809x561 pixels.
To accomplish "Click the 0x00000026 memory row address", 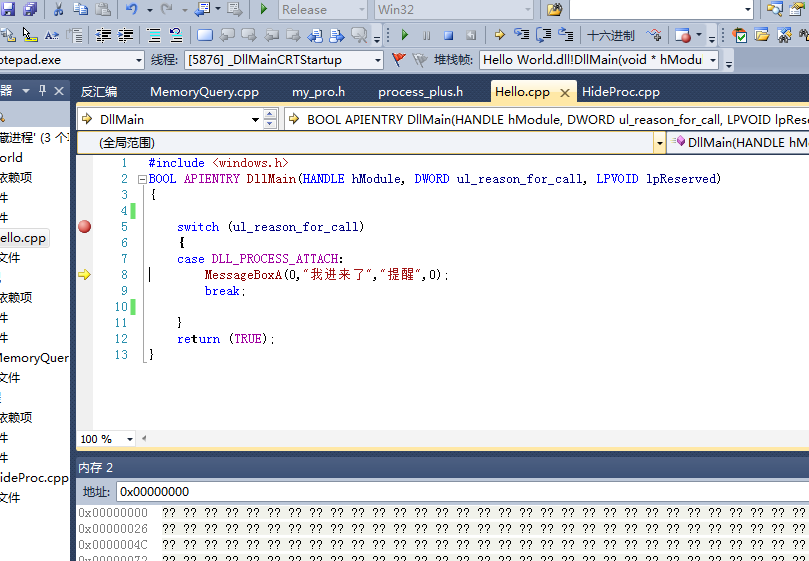I will (113, 528).
